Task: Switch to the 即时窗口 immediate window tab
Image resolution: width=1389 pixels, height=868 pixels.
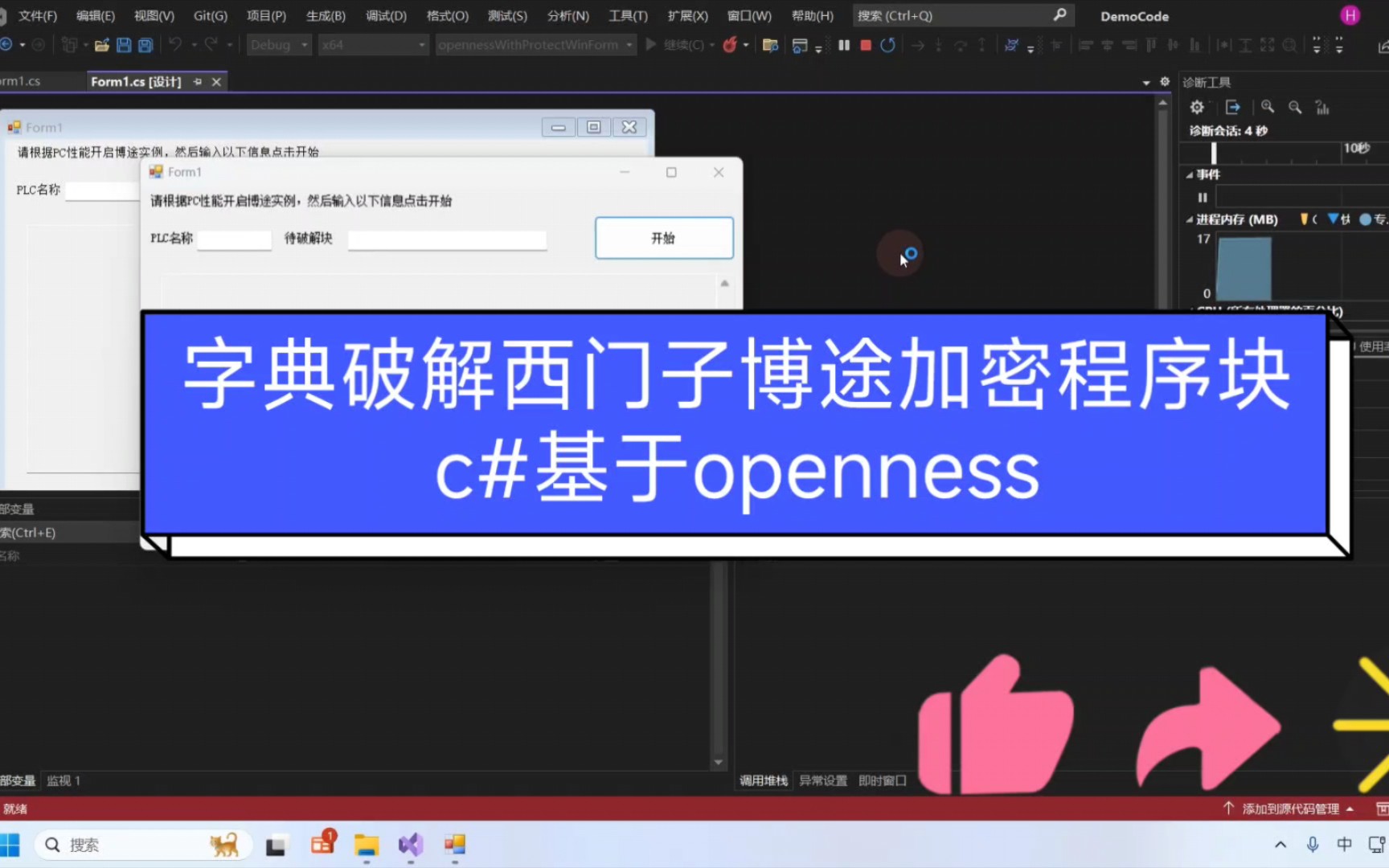Action: (x=883, y=780)
